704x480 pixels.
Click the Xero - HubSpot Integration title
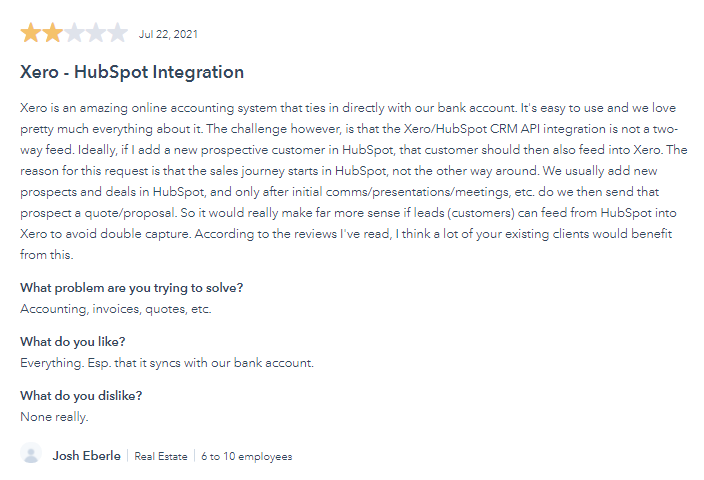(132, 72)
